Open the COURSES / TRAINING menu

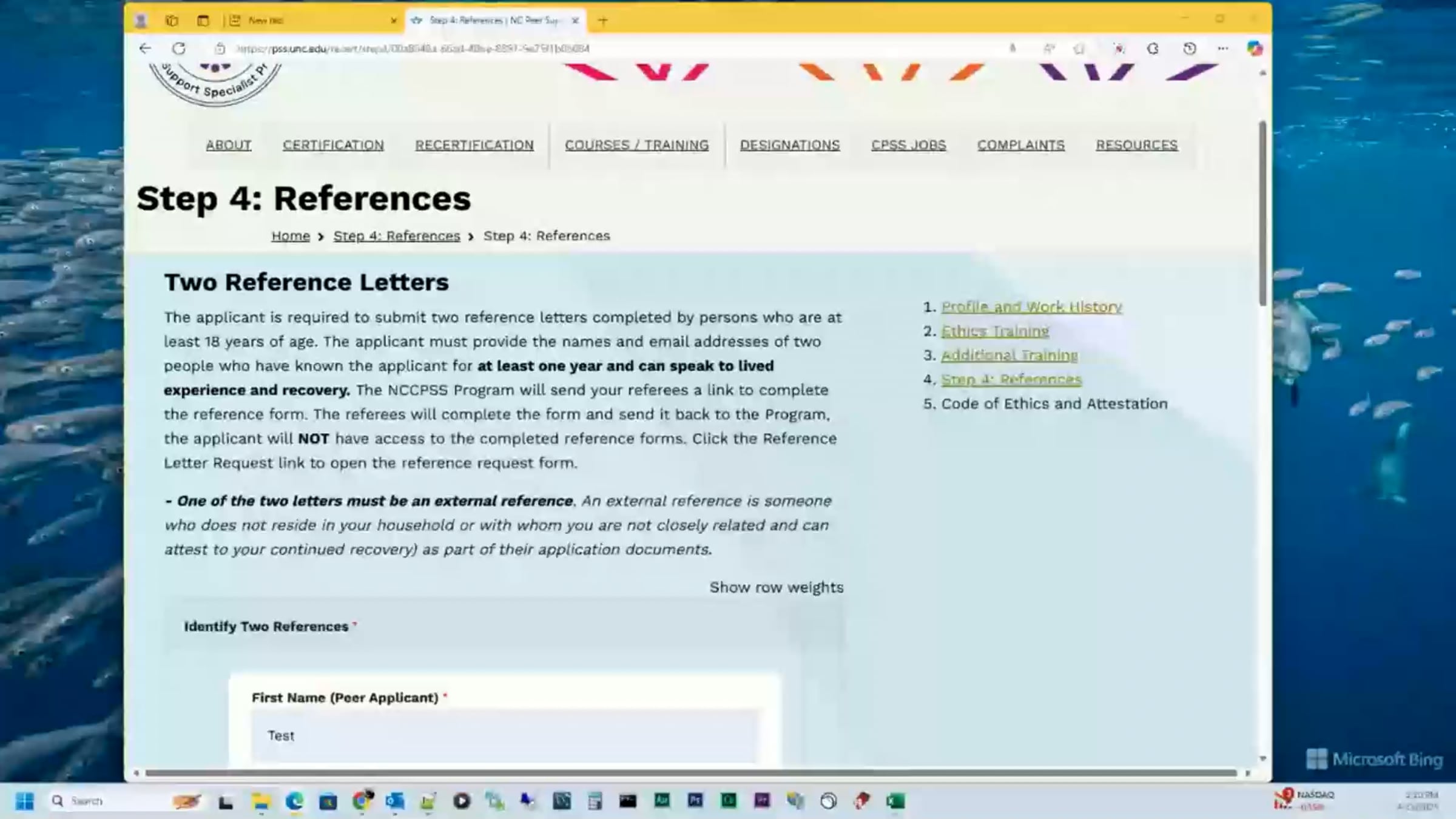pos(637,145)
